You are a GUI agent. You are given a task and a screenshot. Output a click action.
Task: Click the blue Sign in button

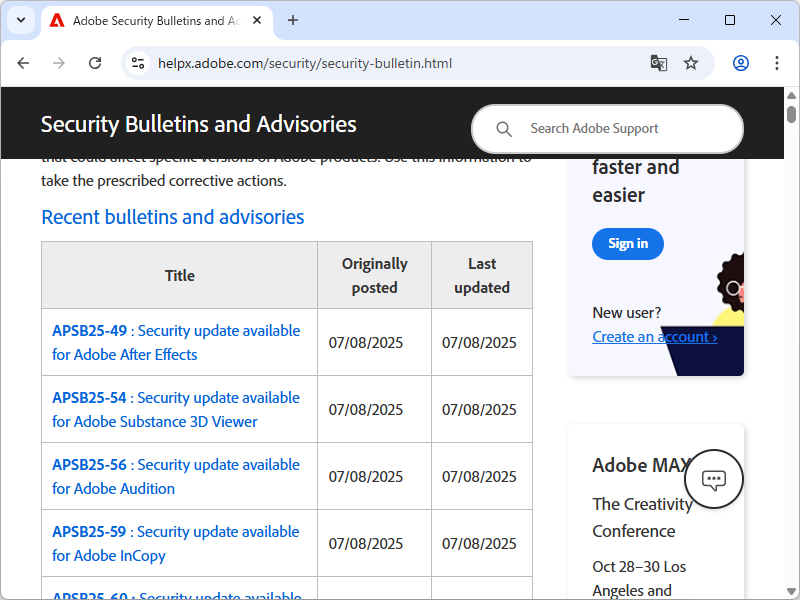[628, 243]
